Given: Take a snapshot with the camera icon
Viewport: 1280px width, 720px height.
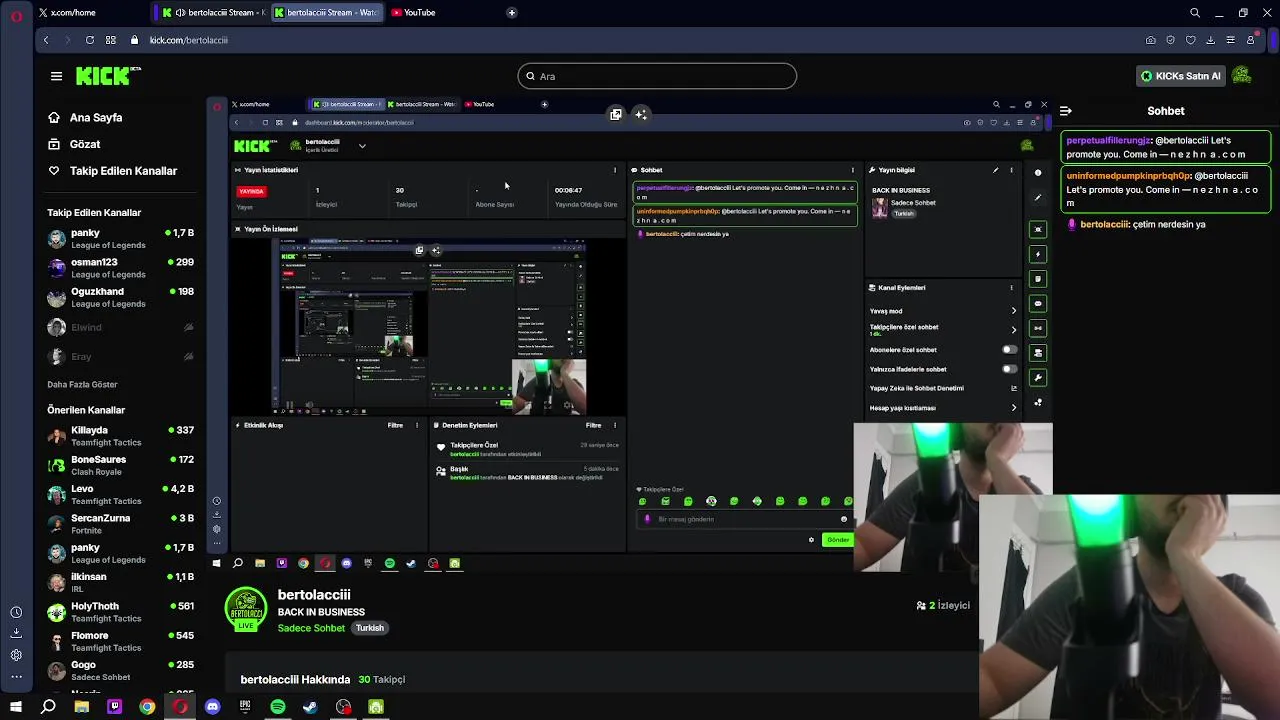Looking at the screenshot, I should [x=1151, y=40].
